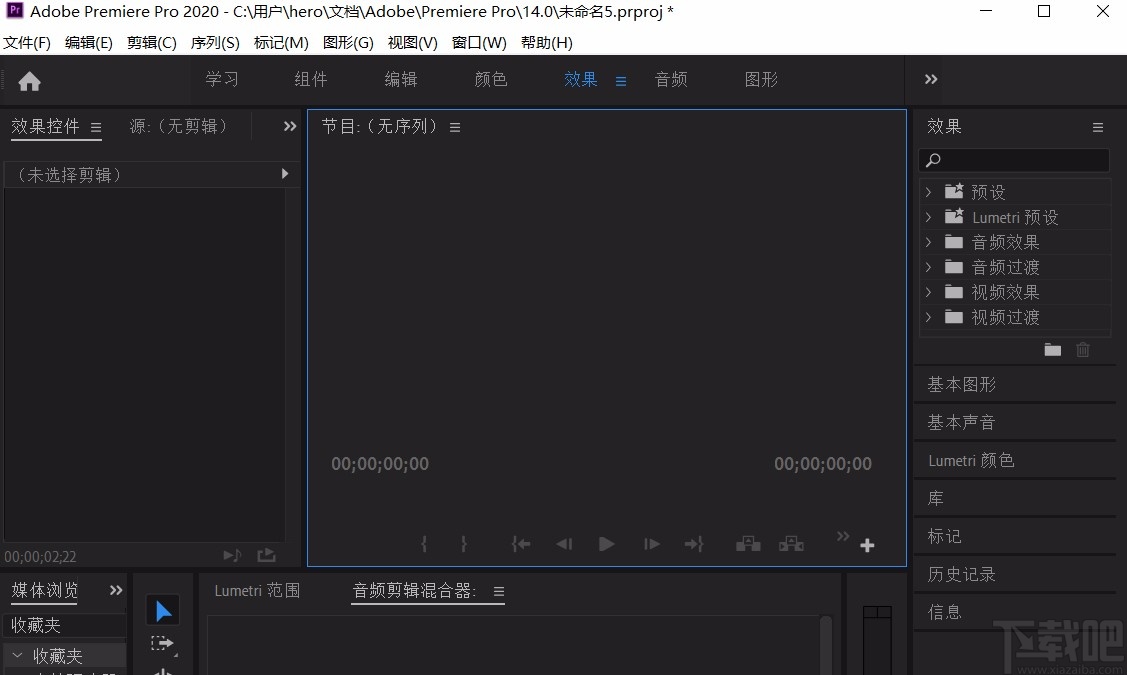Open the 收藏夹 dropdown in Media Browser
Viewport: 1127px width, 675px height.
tap(65, 625)
